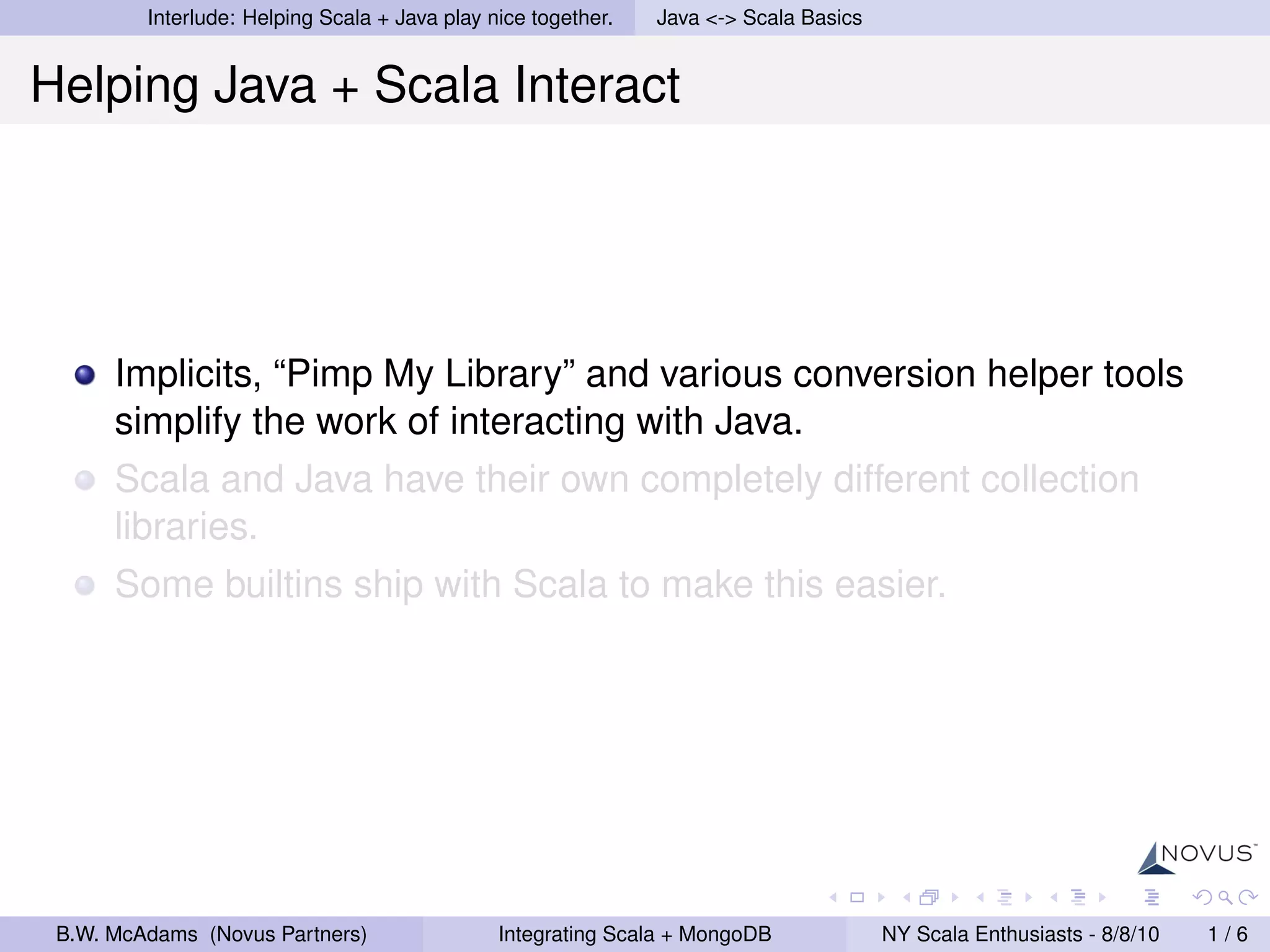Click the section navigation icon

click(1078, 897)
